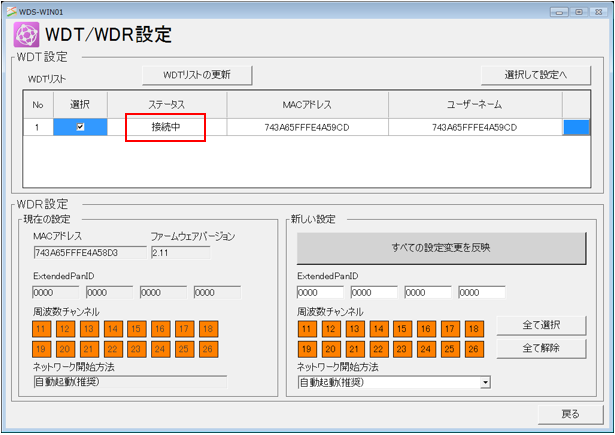Toggle channel 19 in new settings
This screenshot has height=435, width=615.
(307, 349)
